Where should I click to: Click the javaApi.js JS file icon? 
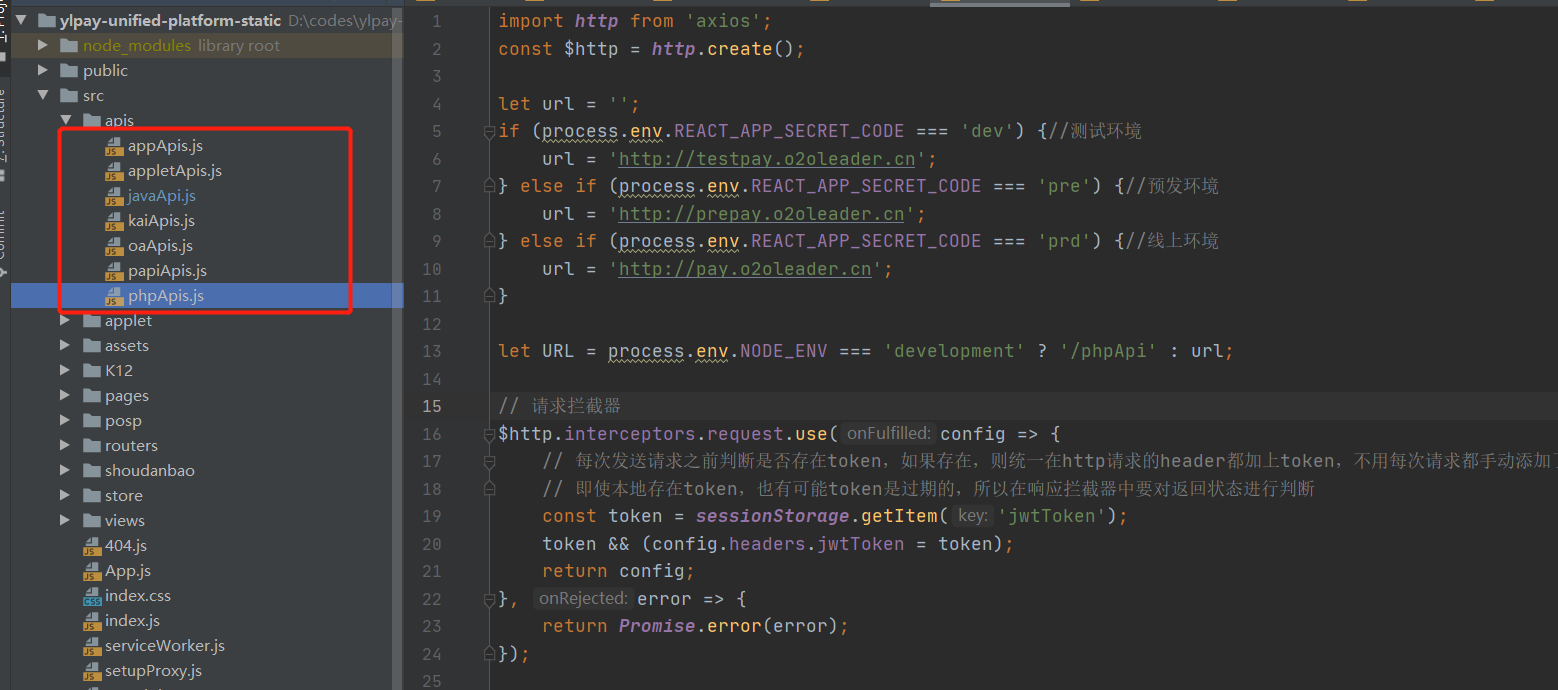114,196
